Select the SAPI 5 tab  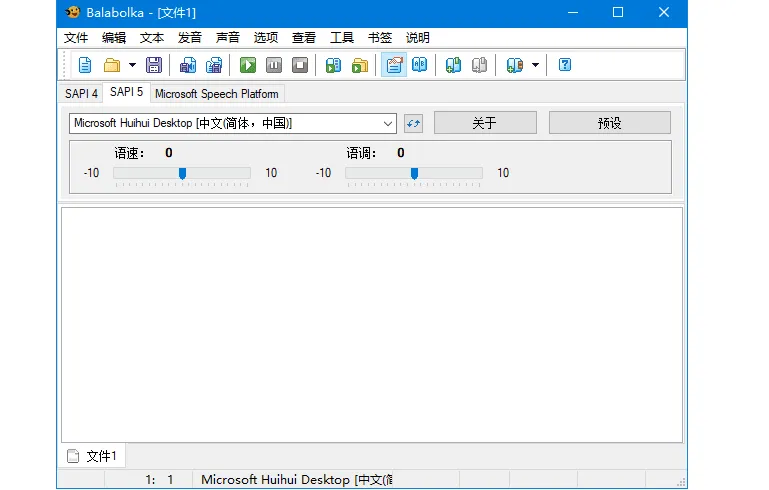(x=127, y=92)
